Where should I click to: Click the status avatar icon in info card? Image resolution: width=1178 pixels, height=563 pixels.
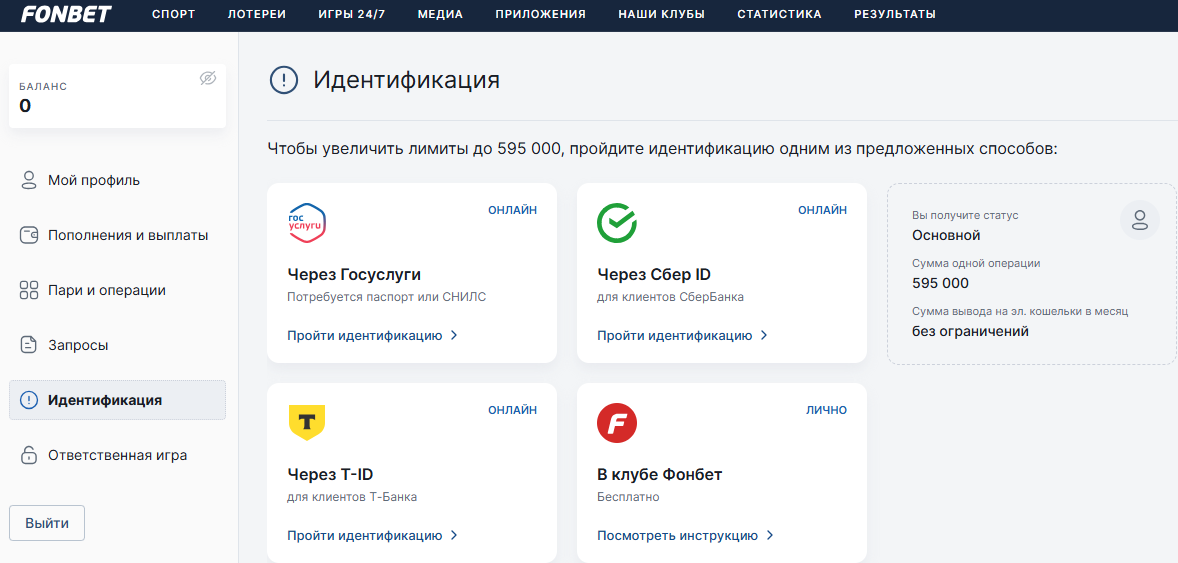click(x=1140, y=220)
